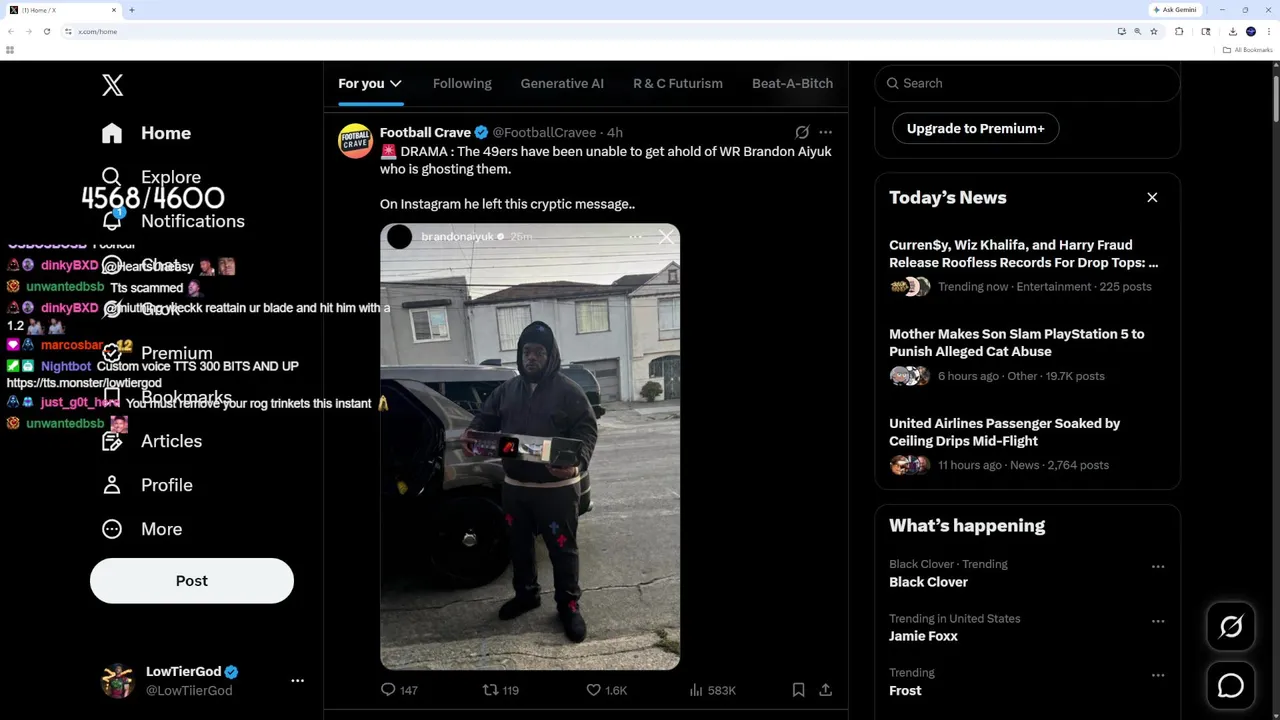This screenshot has width=1280, height=720.
Task: Like the Football Crave post
Action: [x=594, y=690]
